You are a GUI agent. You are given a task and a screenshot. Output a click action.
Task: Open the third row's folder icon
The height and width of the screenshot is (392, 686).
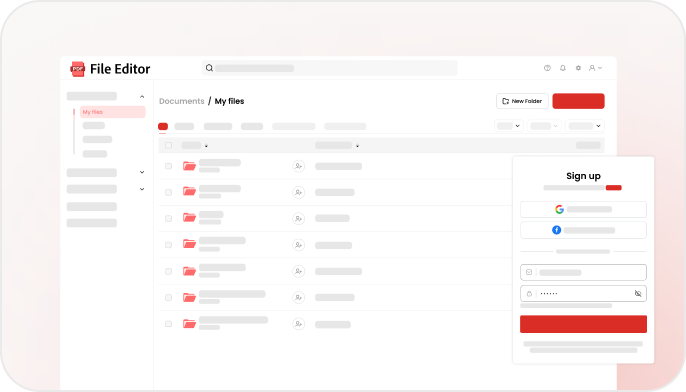pyautogui.click(x=189, y=217)
